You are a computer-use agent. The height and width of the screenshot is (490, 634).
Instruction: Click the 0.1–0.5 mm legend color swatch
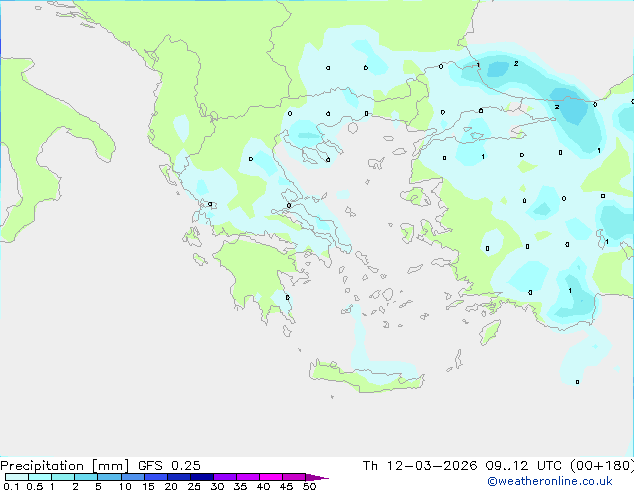click(x=17, y=477)
